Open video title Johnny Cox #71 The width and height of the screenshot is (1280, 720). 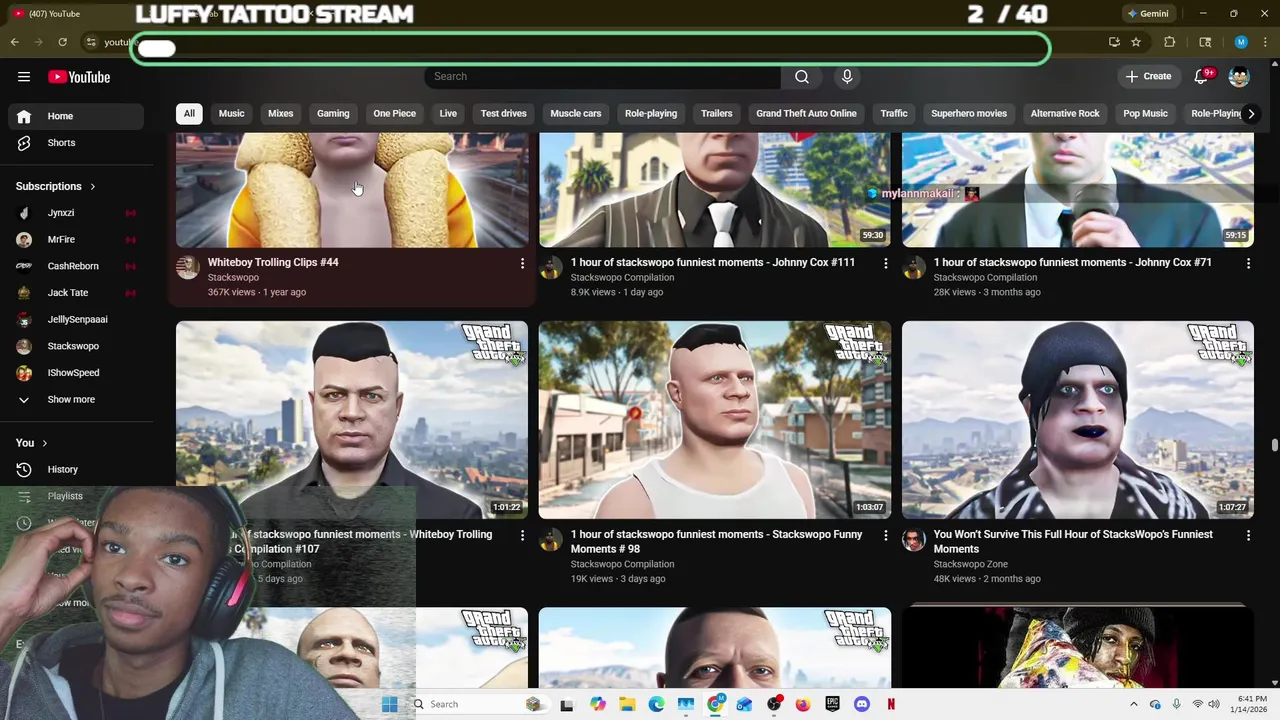pos(1072,263)
